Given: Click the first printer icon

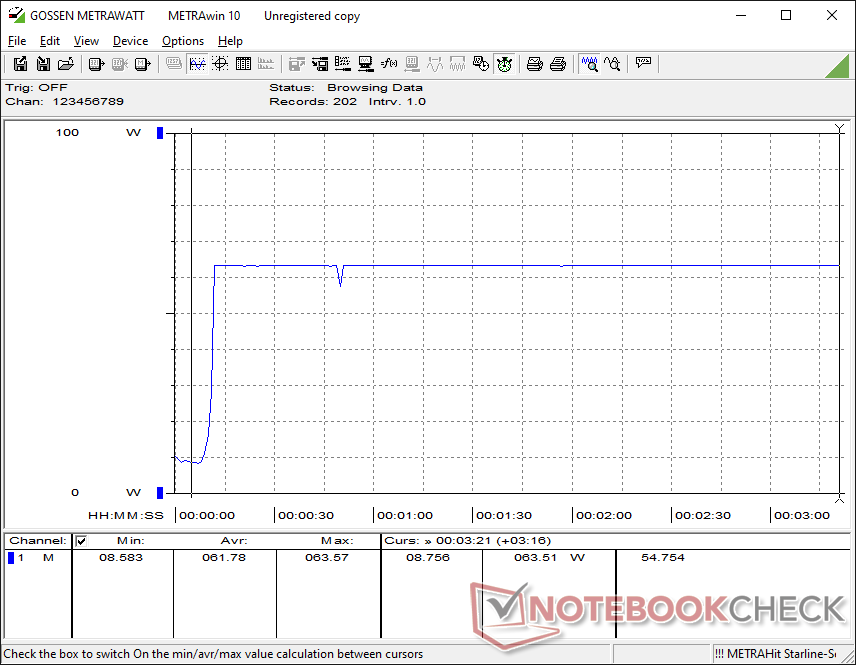Looking at the screenshot, I should 535,64.
